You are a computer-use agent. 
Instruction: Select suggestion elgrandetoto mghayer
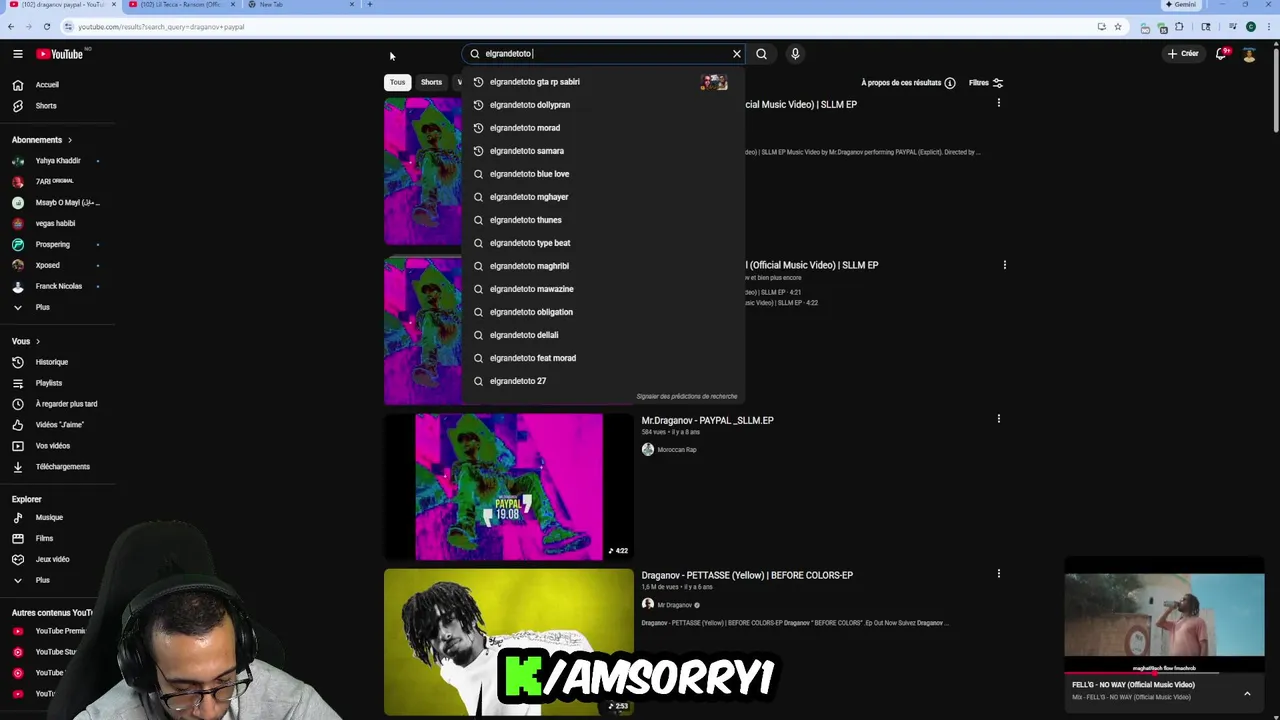pos(603,197)
